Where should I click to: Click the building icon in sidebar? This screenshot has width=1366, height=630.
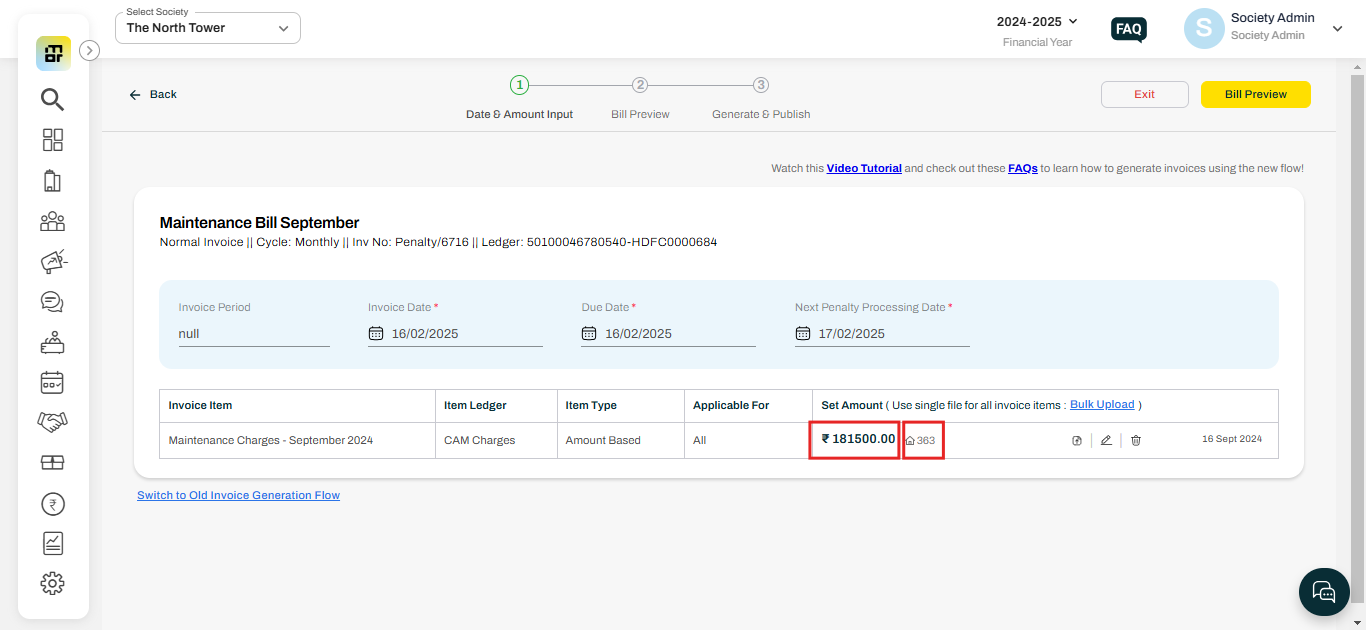(x=52, y=181)
